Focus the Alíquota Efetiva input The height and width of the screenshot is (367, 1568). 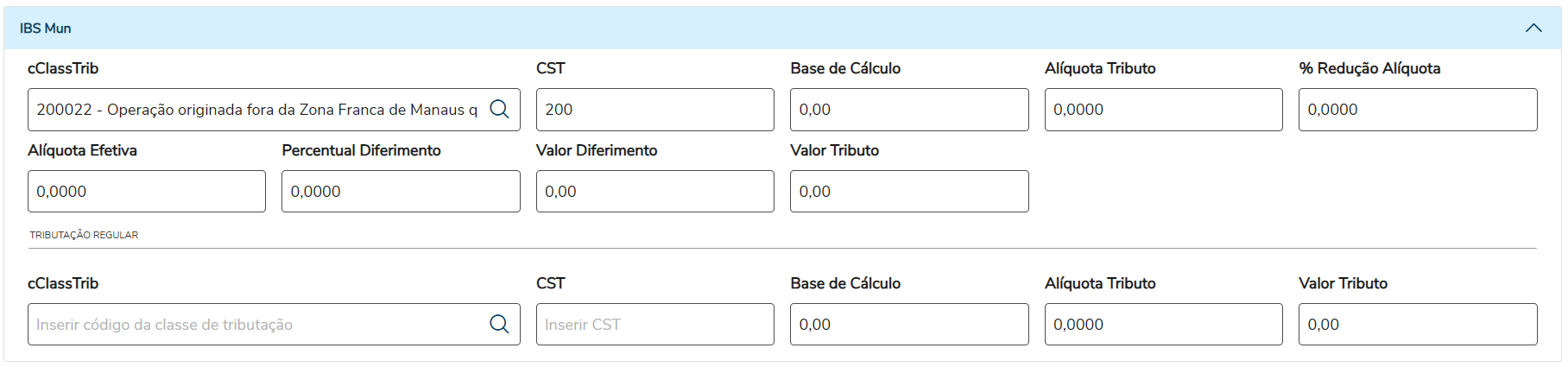coord(146,192)
